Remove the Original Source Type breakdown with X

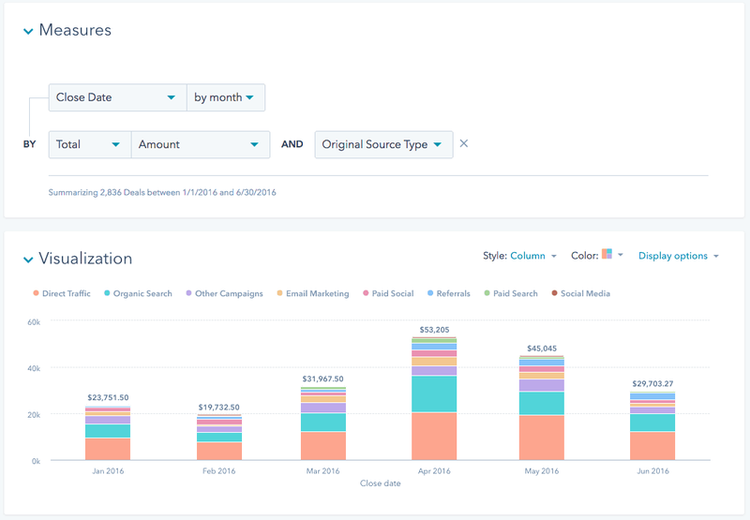coord(463,144)
